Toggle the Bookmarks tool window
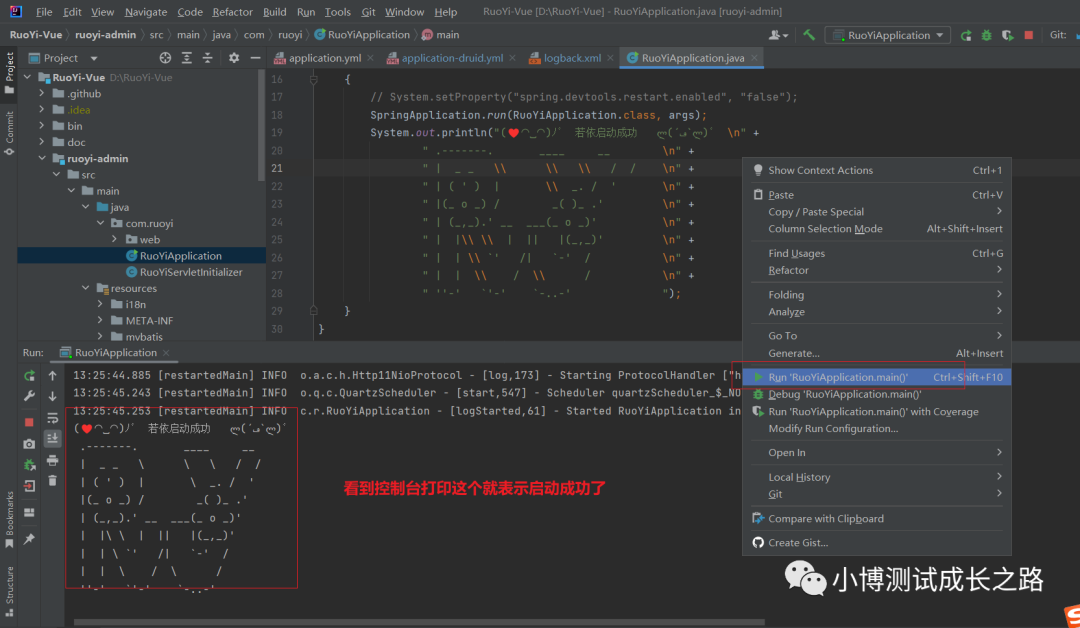Viewport: 1080px width, 628px height. tap(9, 520)
